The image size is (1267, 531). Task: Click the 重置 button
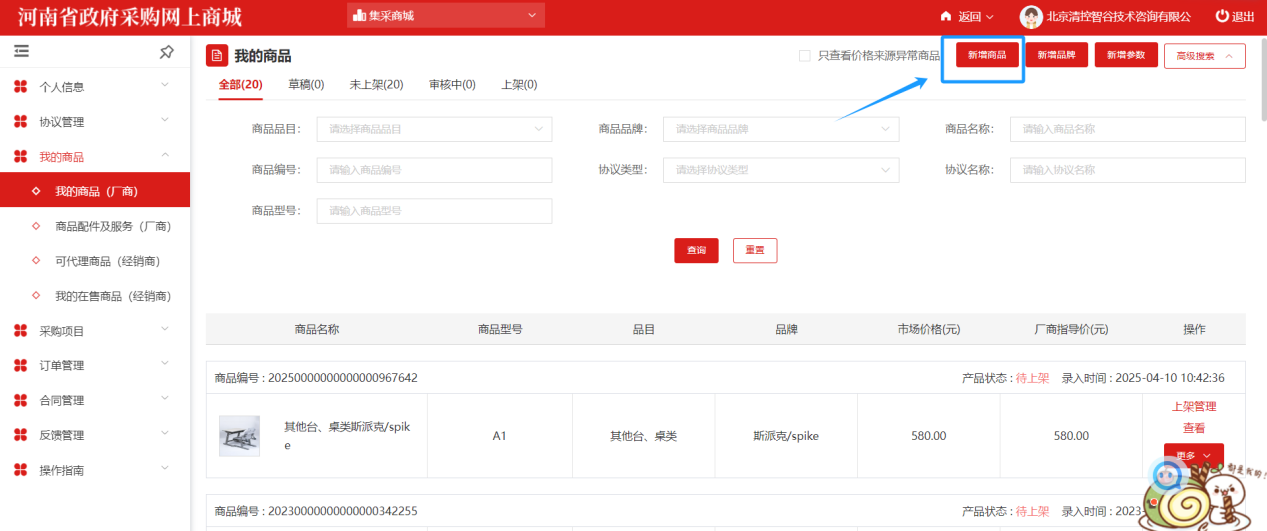point(755,250)
